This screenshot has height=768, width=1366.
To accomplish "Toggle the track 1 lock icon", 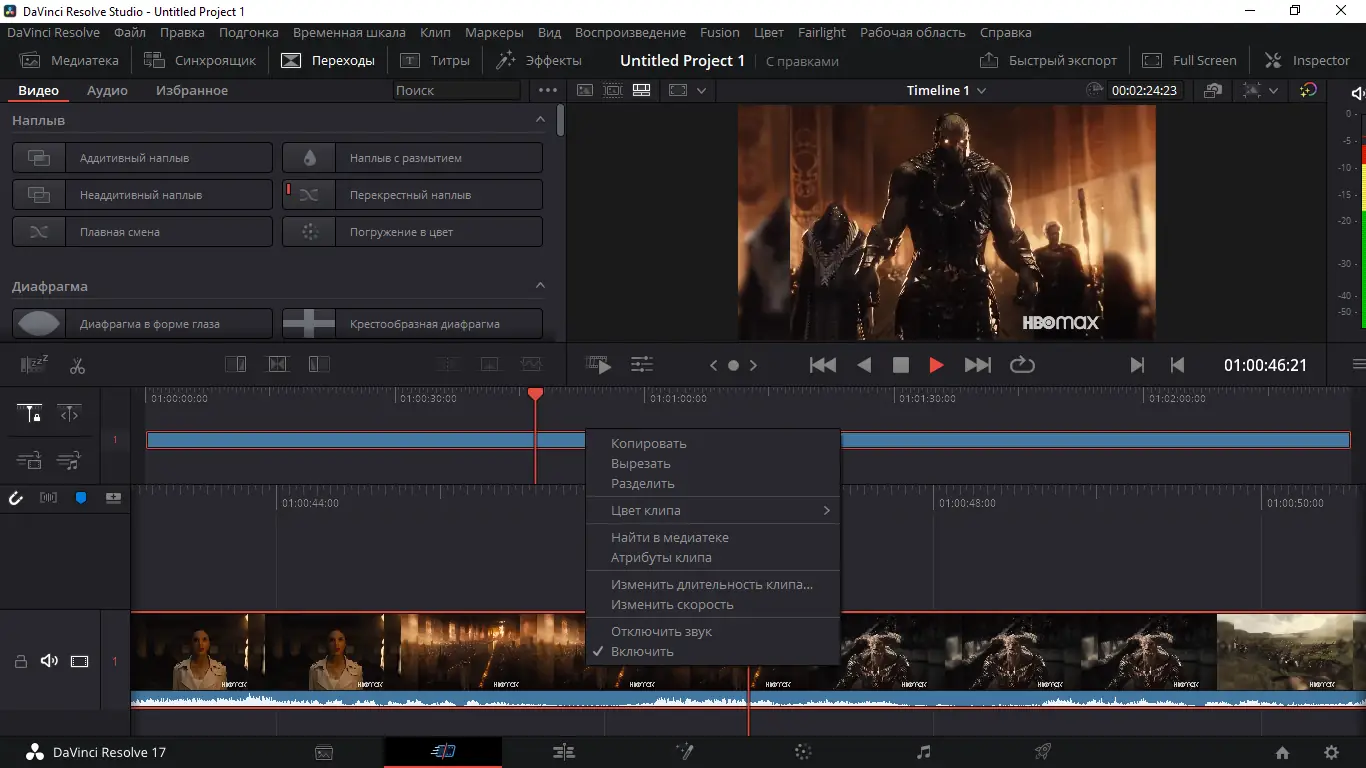I will point(20,661).
